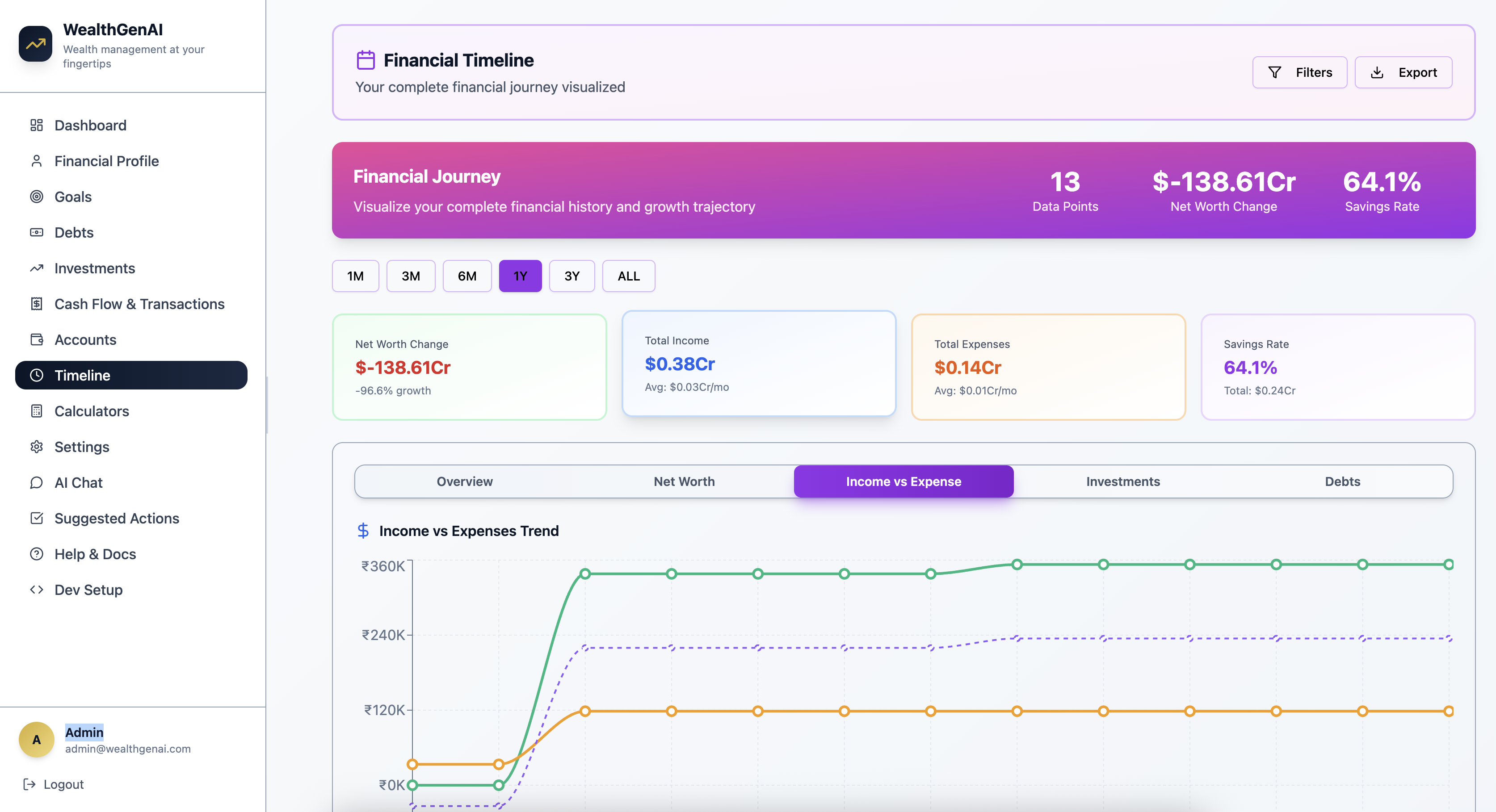Screen dimensions: 1496x812
Task: Open Goals using the target icon
Action: click(37, 196)
